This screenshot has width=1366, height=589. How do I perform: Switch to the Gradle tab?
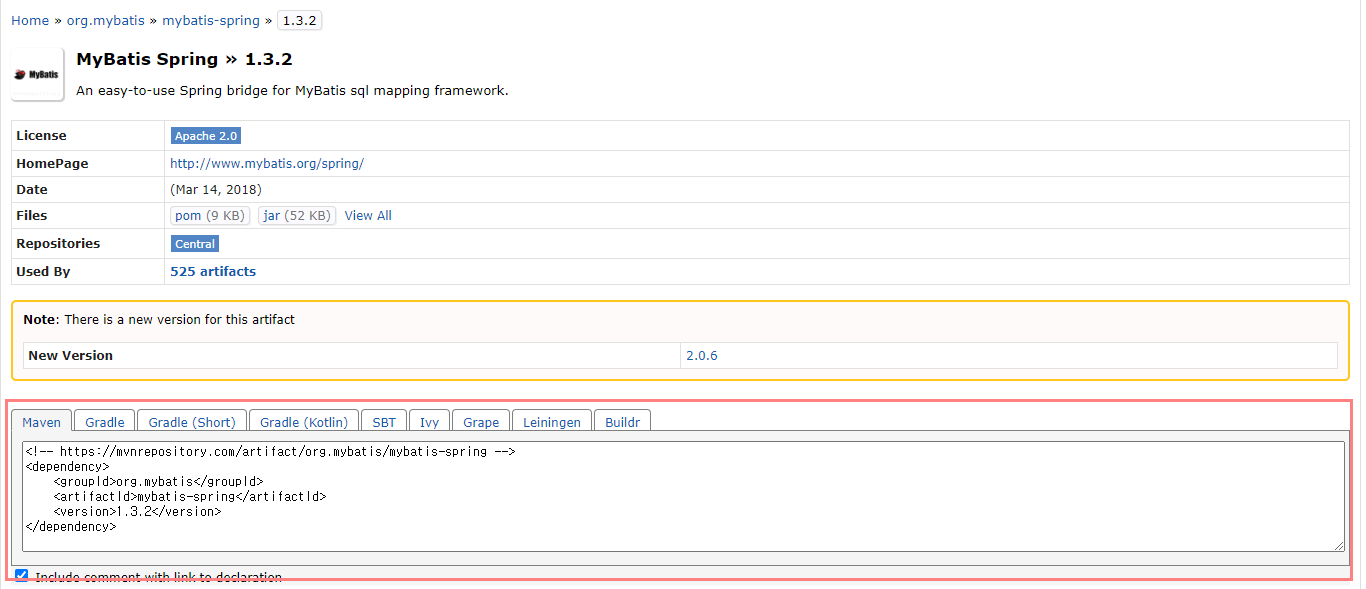(105, 422)
